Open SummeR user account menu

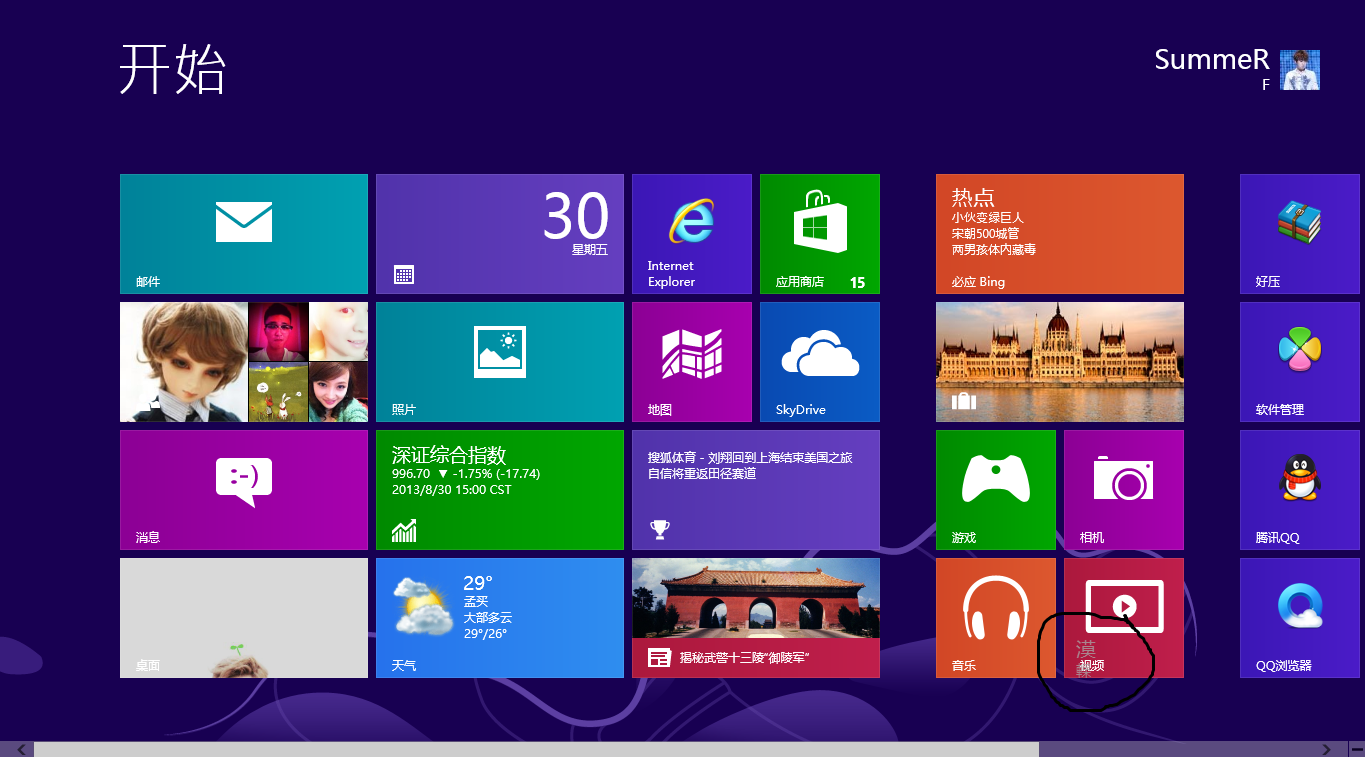[1236, 68]
